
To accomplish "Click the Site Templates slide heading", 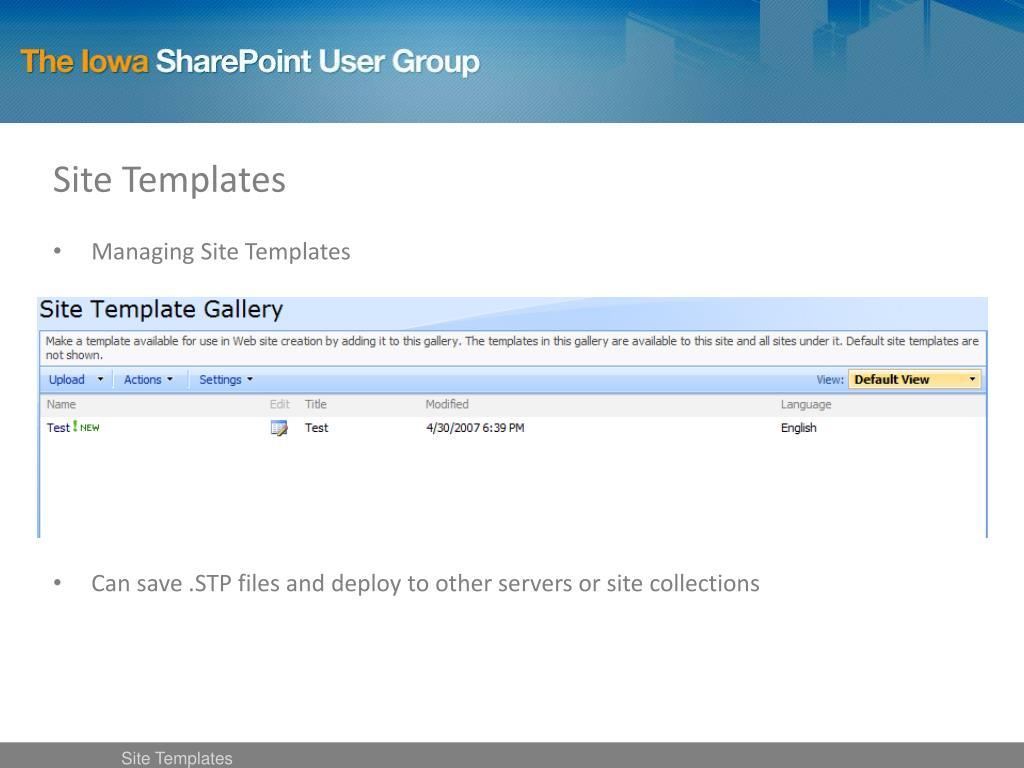I will (169, 180).
